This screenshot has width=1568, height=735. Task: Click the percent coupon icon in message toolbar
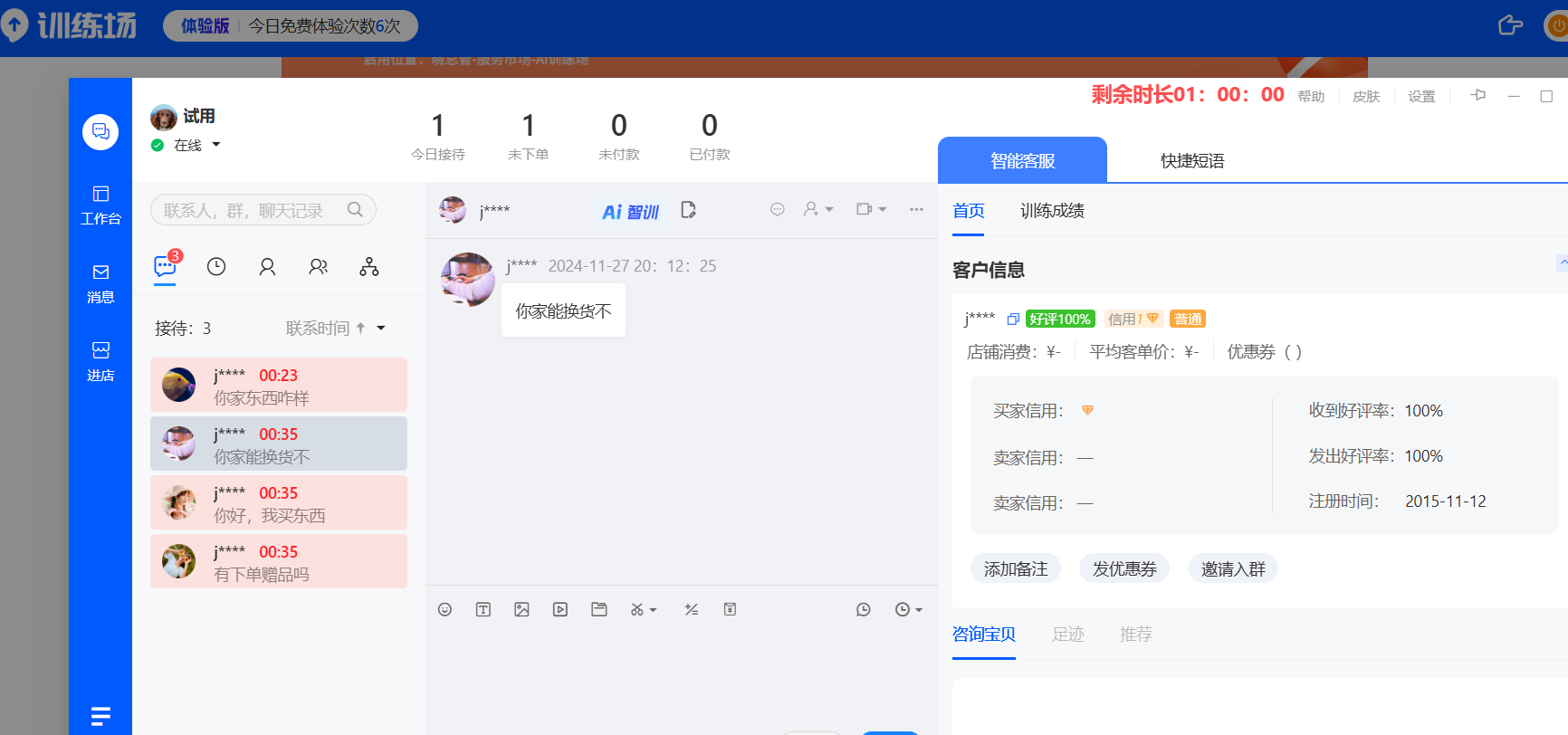point(692,609)
